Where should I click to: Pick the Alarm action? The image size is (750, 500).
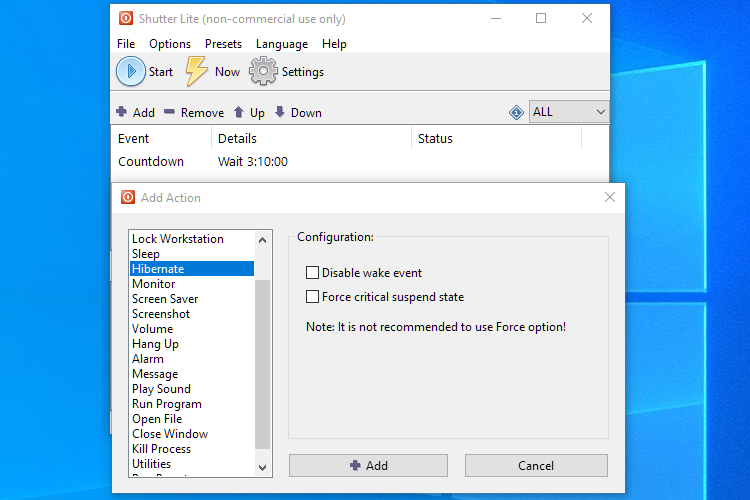click(192, 359)
